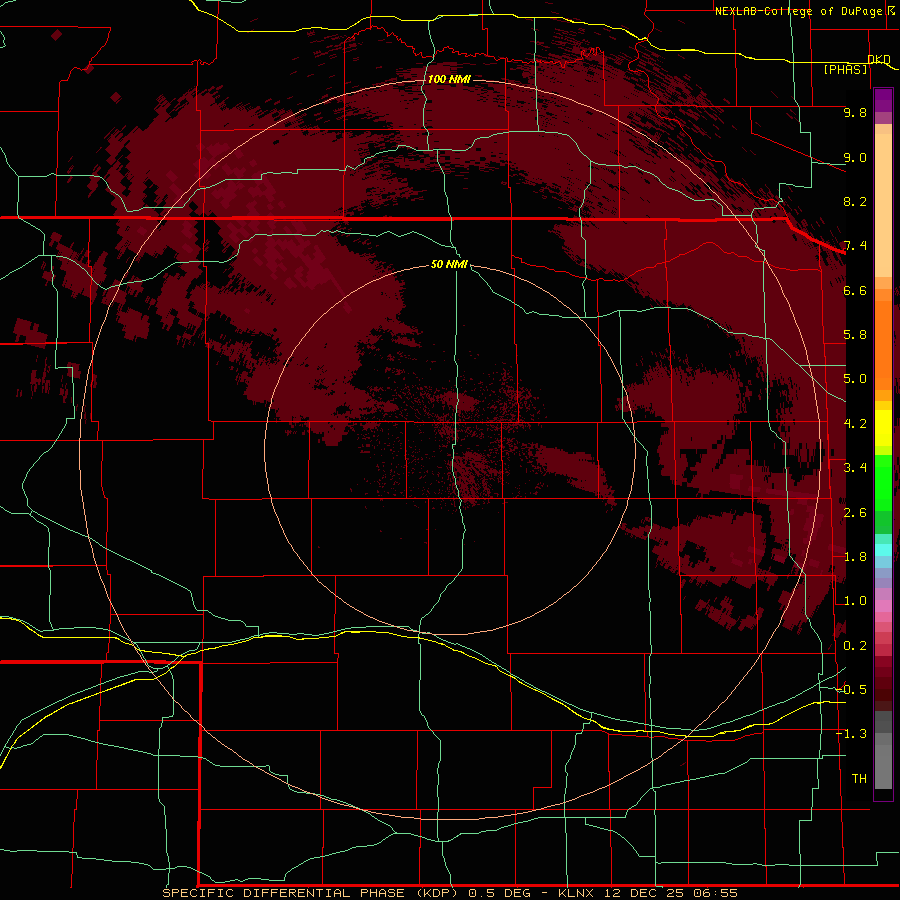
Task: Click the 50 NMI range ring label
Action: [x=449, y=264]
